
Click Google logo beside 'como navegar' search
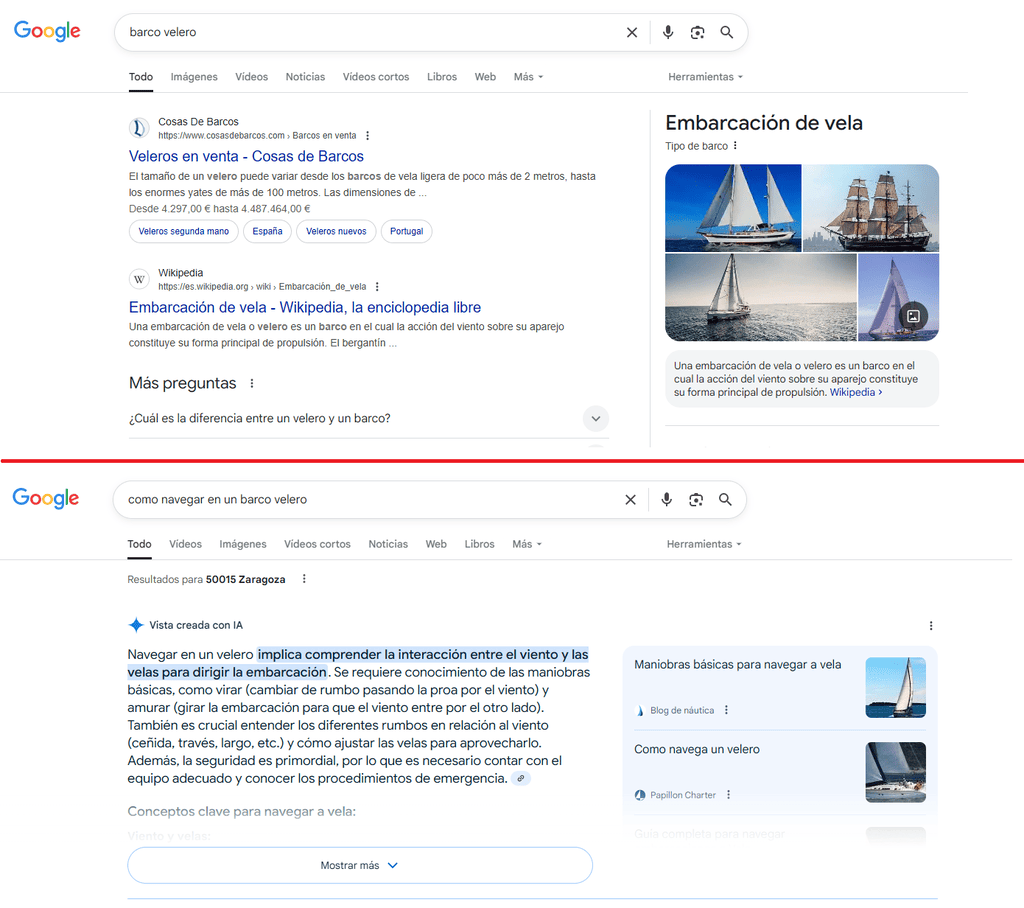pos(46,498)
